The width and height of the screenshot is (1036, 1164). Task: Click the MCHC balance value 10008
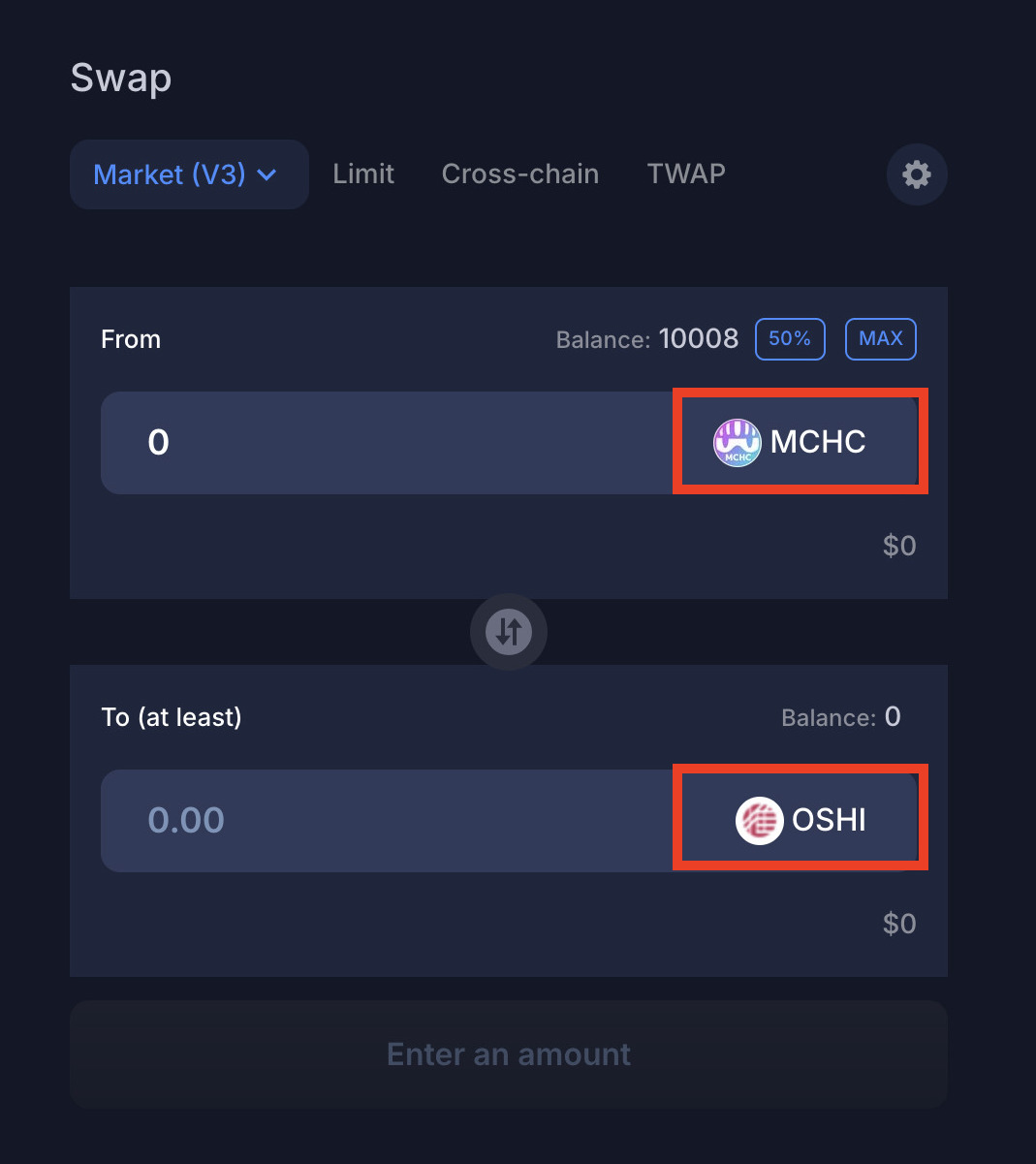(x=698, y=339)
